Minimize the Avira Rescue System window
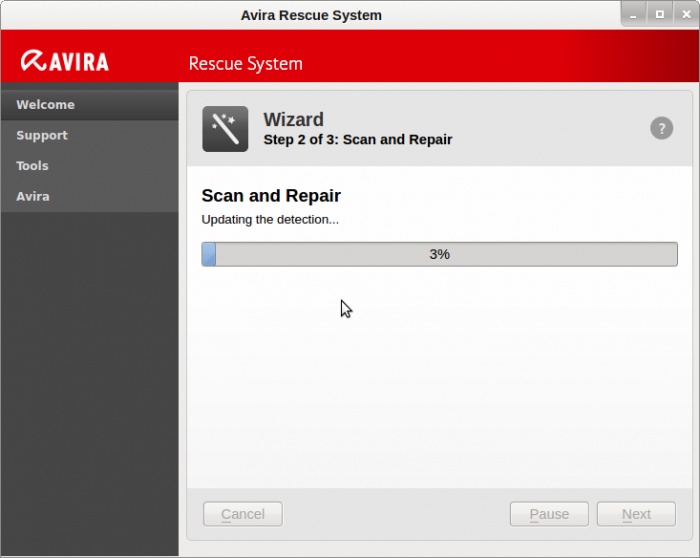Image resolution: width=700 pixels, height=558 pixels. (633, 15)
